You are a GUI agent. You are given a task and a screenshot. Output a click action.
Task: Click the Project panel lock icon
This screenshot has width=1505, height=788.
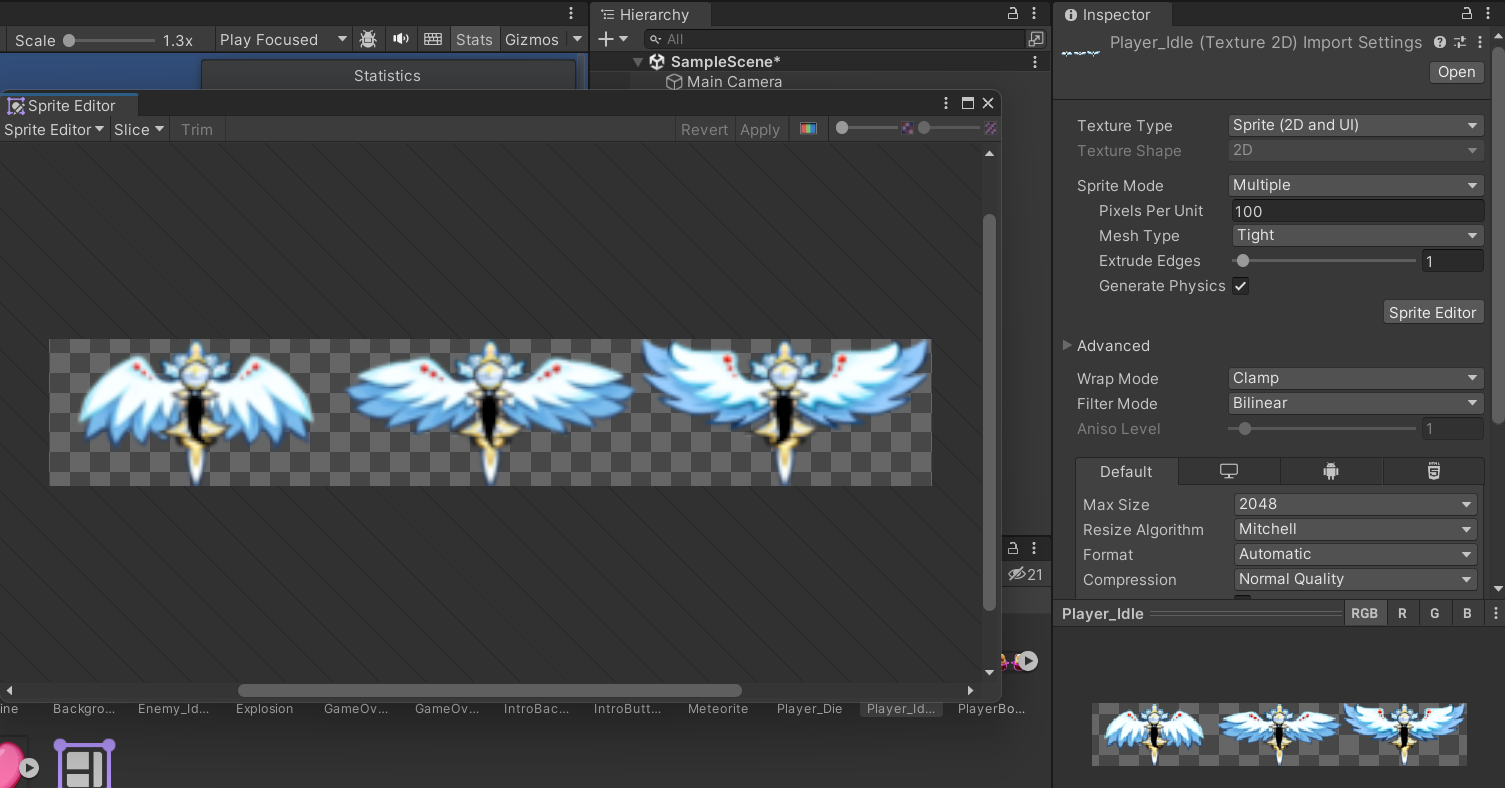point(1013,548)
